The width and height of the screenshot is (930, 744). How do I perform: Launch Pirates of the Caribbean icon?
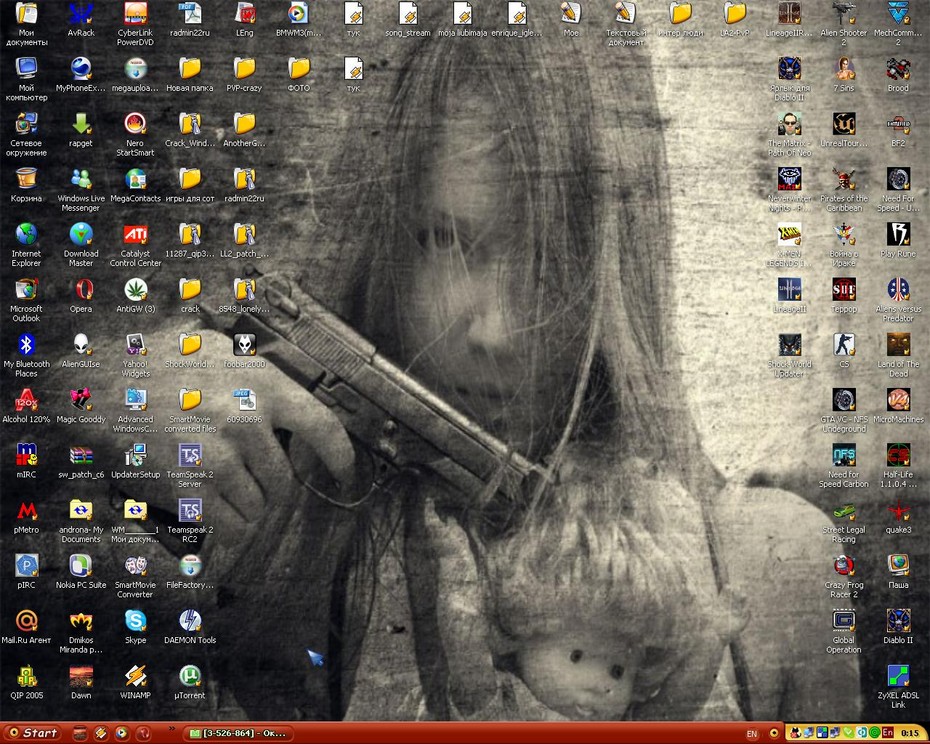pos(843,190)
